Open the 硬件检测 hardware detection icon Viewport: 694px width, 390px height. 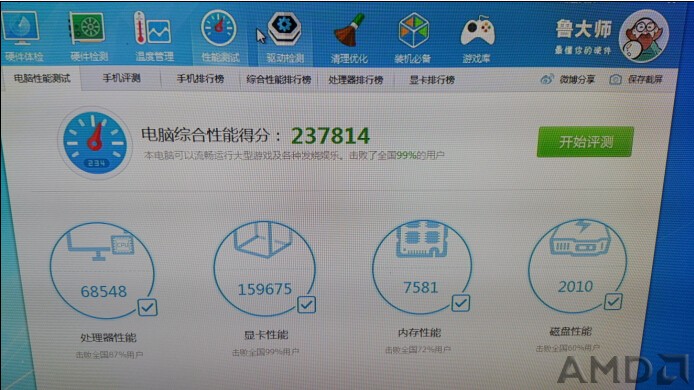click(x=89, y=36)
